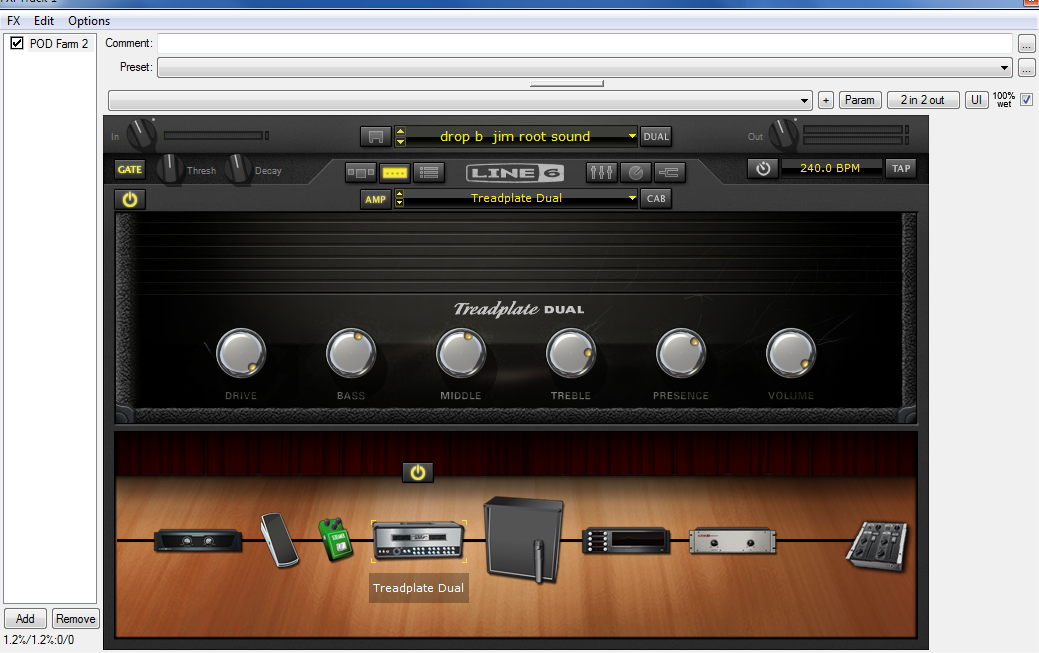1039x653 pixels.
Task: Toggle the 100% wet checkbox
Action: click(1026, 99)
